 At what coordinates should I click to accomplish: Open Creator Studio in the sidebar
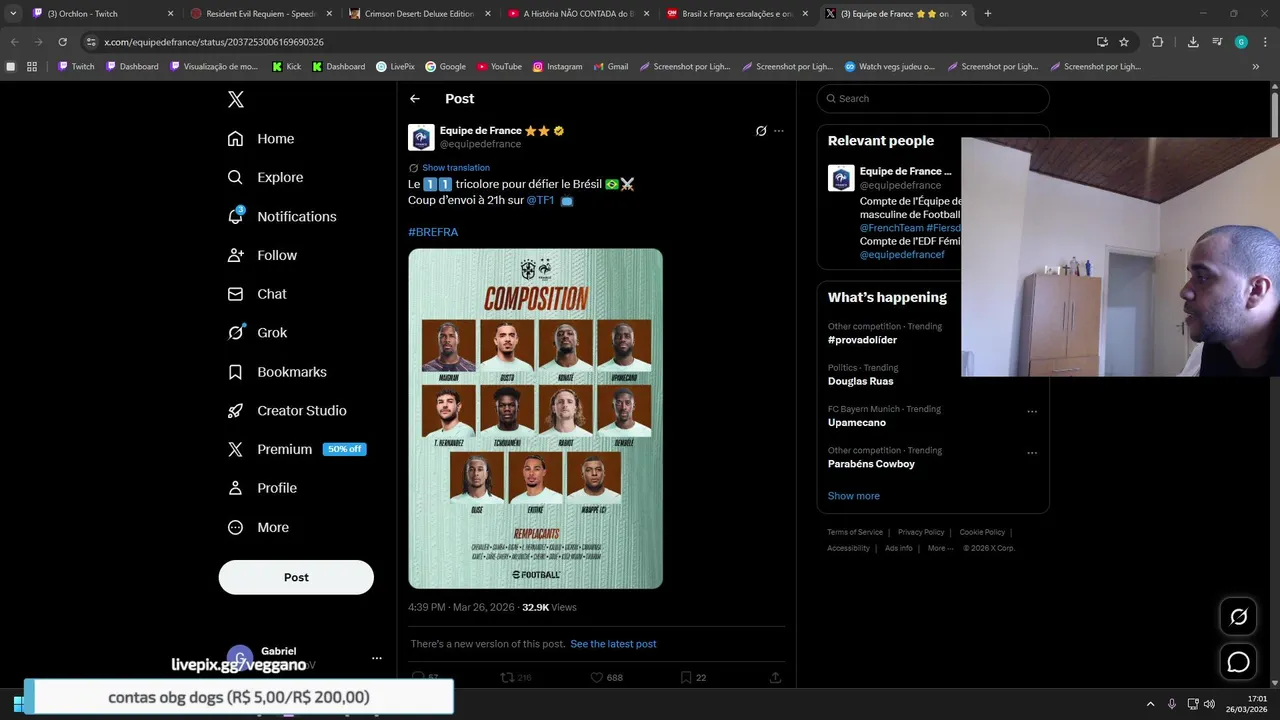point(287,411)
